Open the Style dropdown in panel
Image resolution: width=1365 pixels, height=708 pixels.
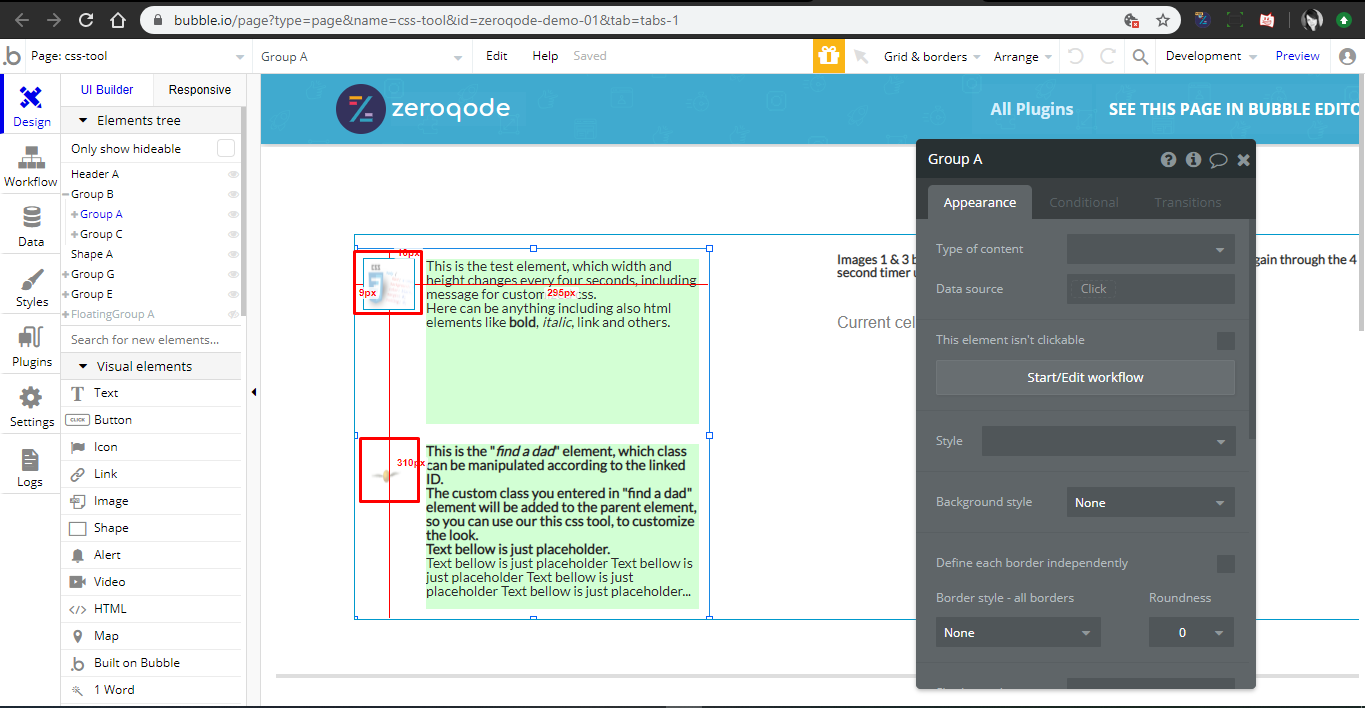(1108, 441)
